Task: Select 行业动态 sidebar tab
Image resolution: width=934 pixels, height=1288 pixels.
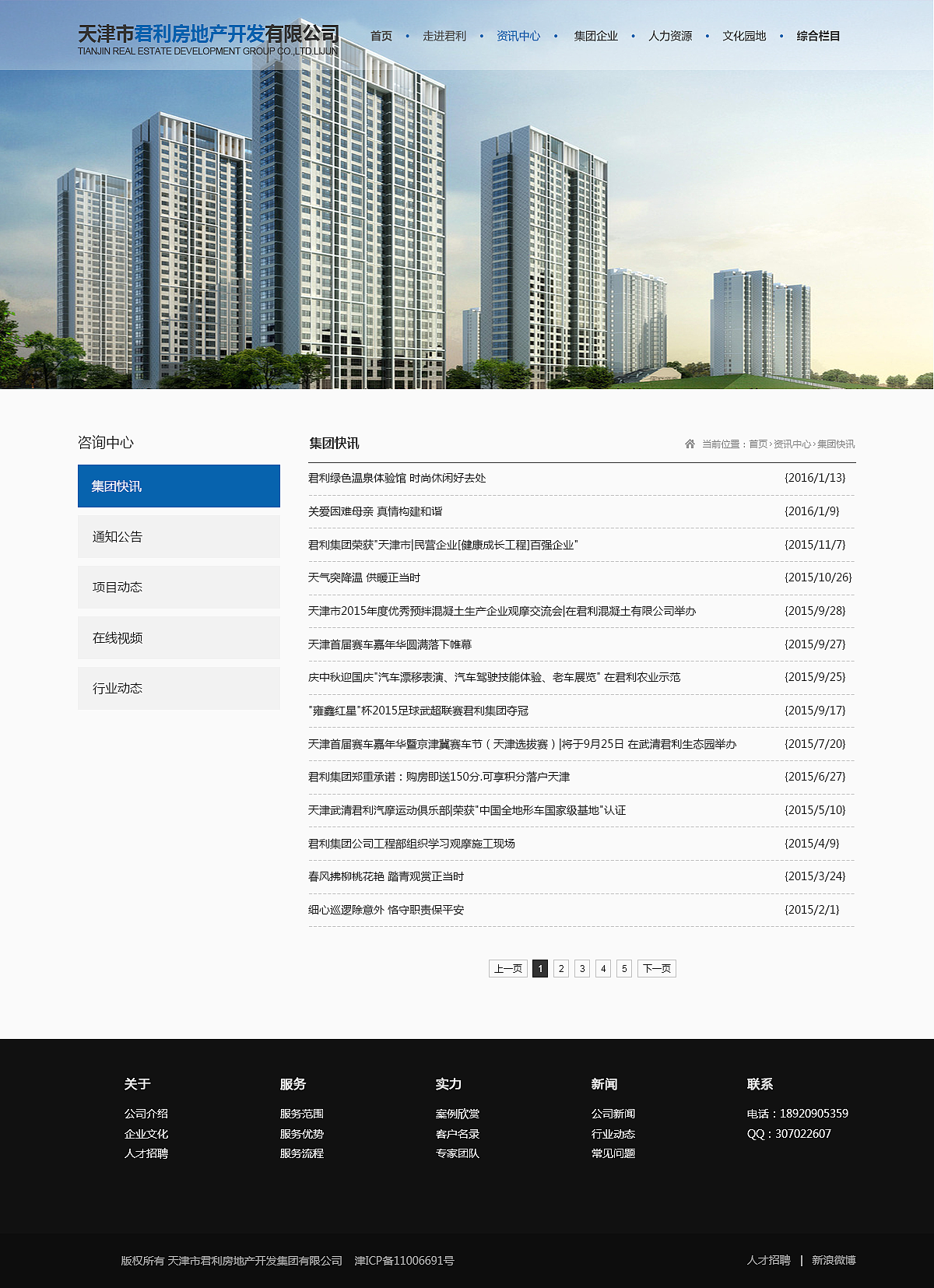Action: (x=179, y=689)
